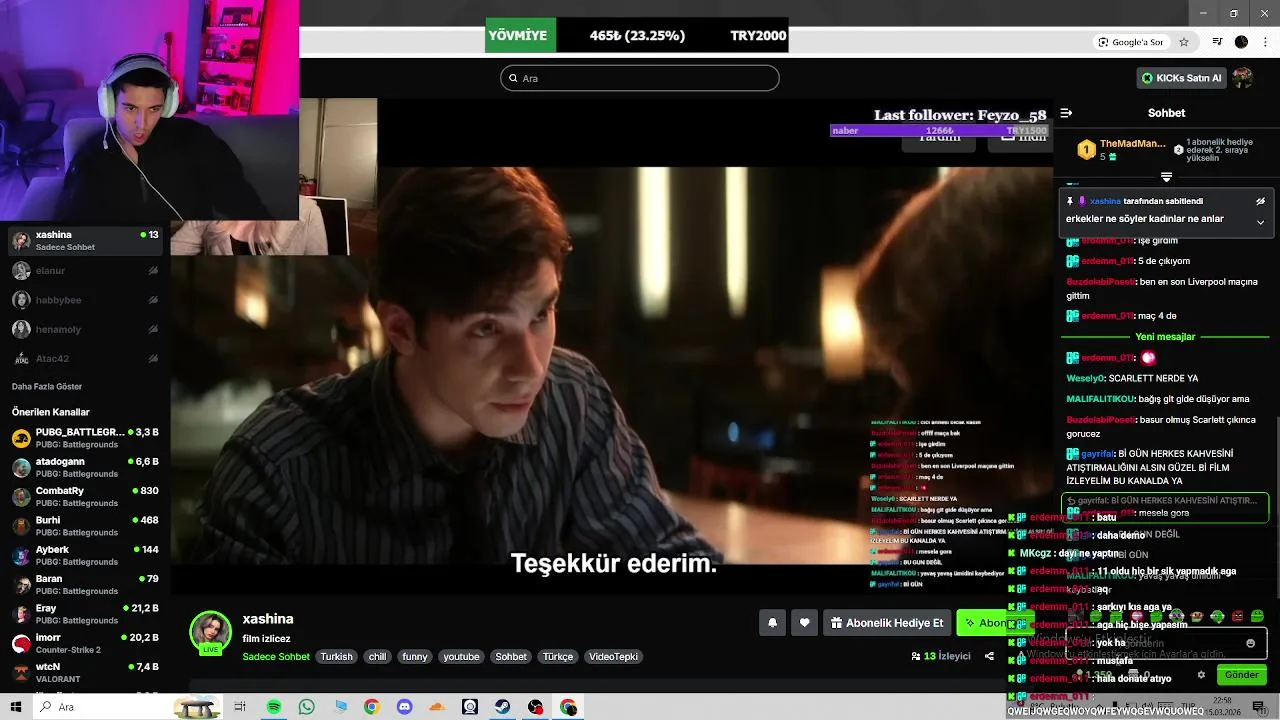Screen dimensions: 1280x720
Task: Open recommended channel Ayberk
Action: 85,555
